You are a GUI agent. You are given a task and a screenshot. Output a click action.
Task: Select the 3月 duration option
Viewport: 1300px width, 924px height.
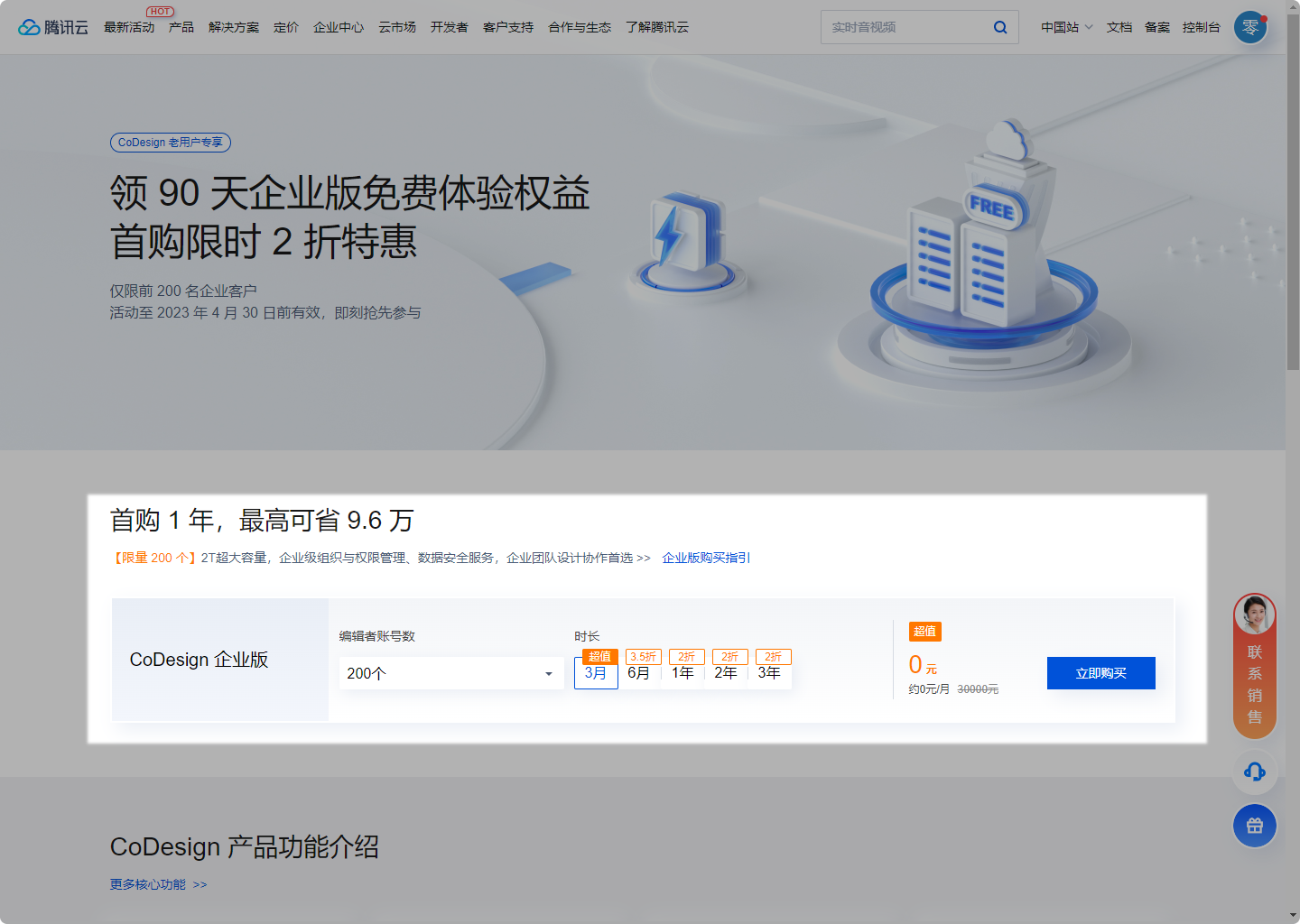click(x=596, y=672)
